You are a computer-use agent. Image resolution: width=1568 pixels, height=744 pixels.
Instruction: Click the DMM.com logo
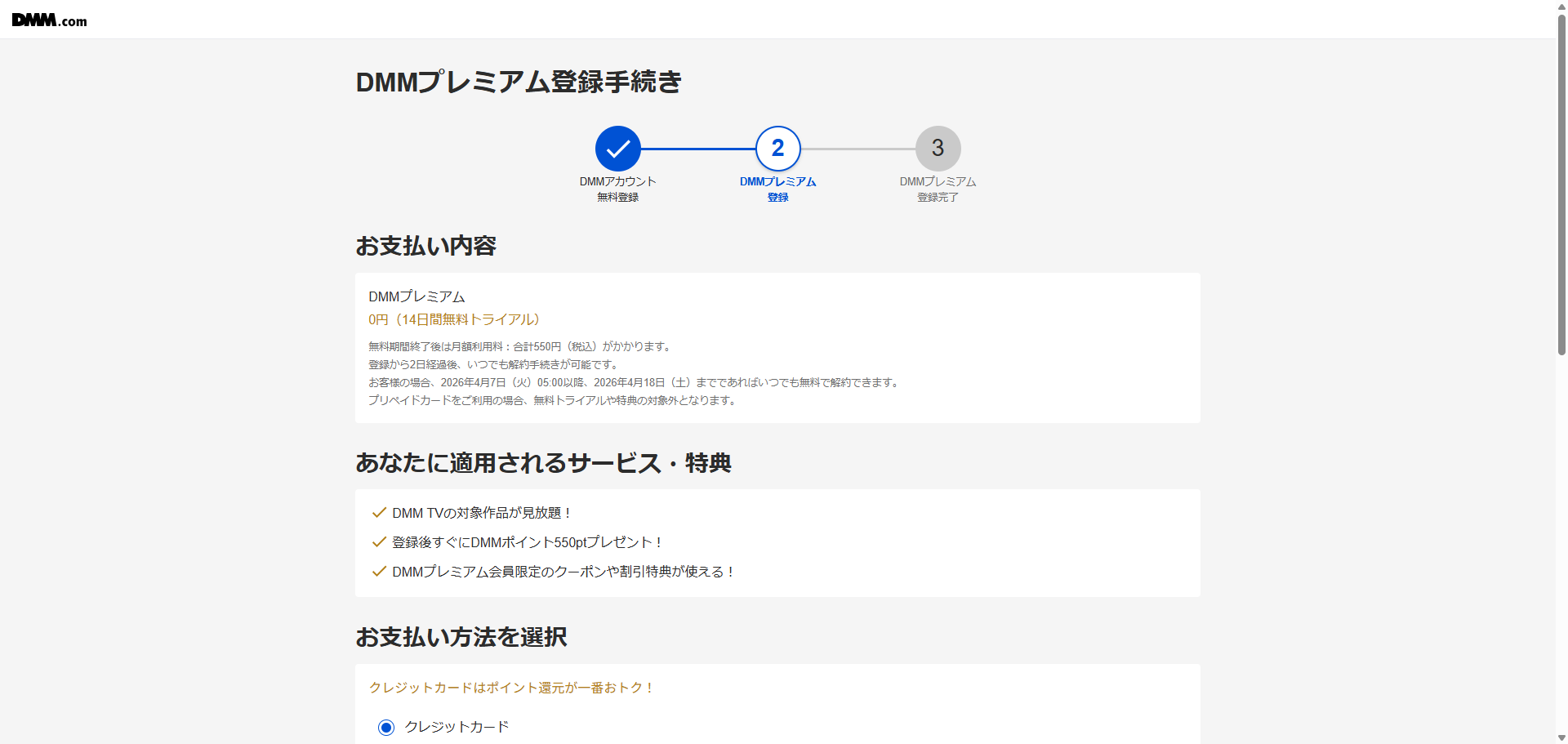pos(49,20)
